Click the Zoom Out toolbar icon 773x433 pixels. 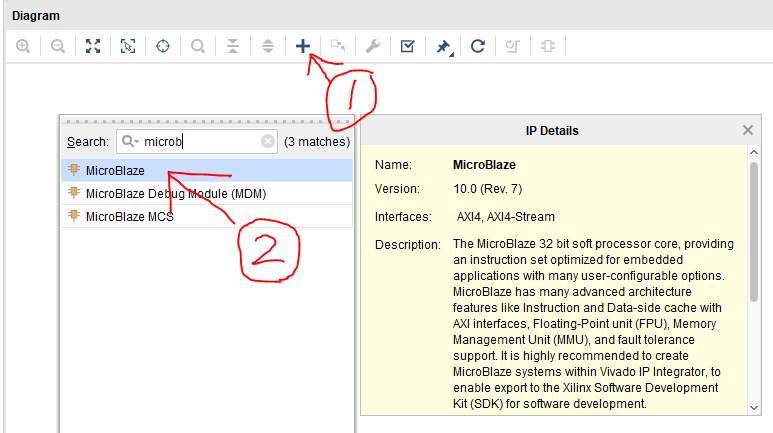(x=58, y=46)
